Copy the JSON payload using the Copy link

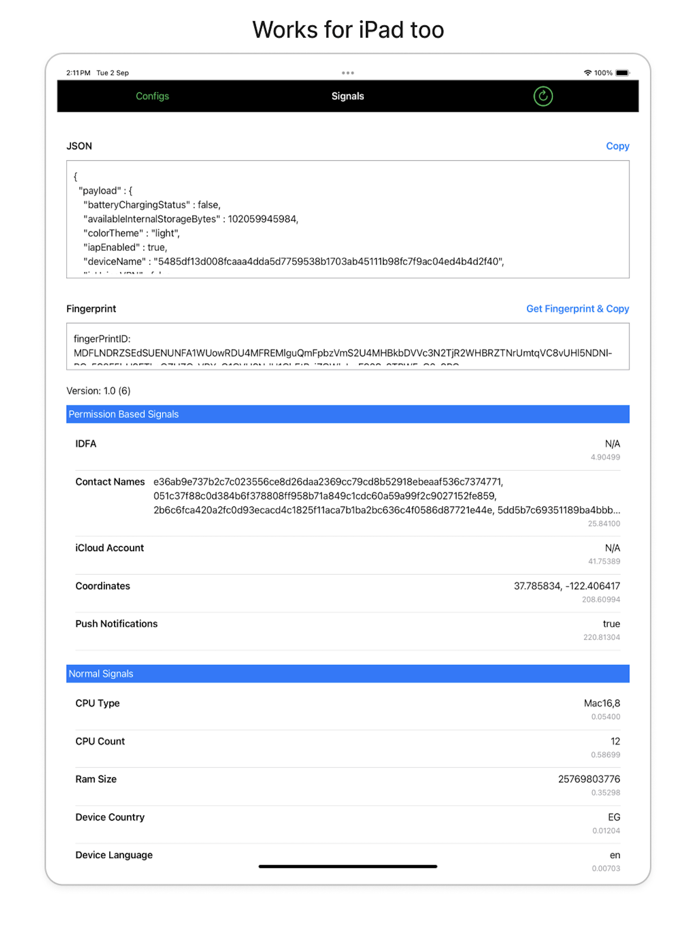coord(617,146)
